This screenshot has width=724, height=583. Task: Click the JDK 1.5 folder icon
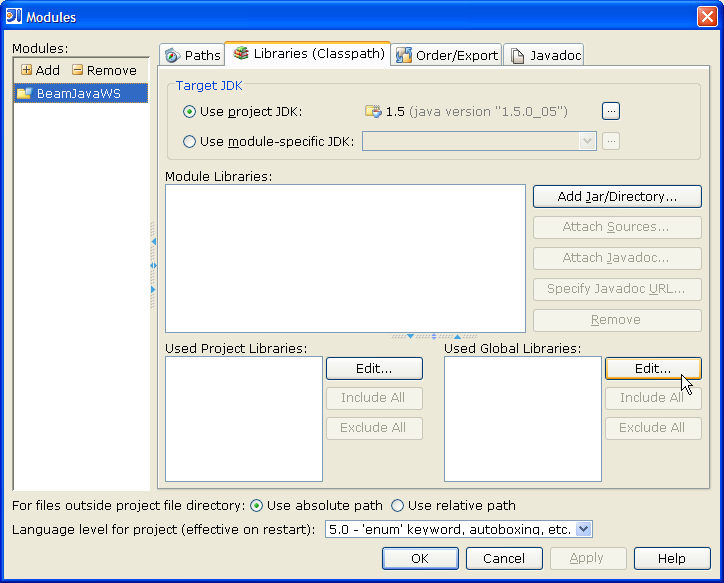coord(373,111)
